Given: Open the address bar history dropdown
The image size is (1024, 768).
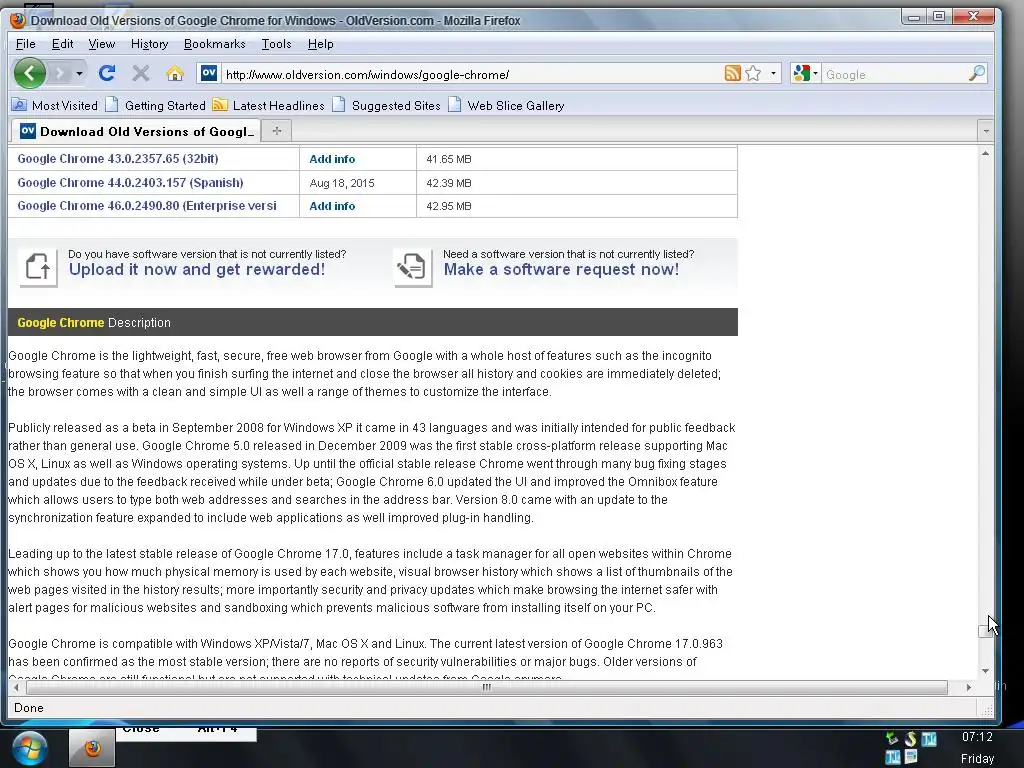Looking at the screenshot, I should [x=773, y=73].
